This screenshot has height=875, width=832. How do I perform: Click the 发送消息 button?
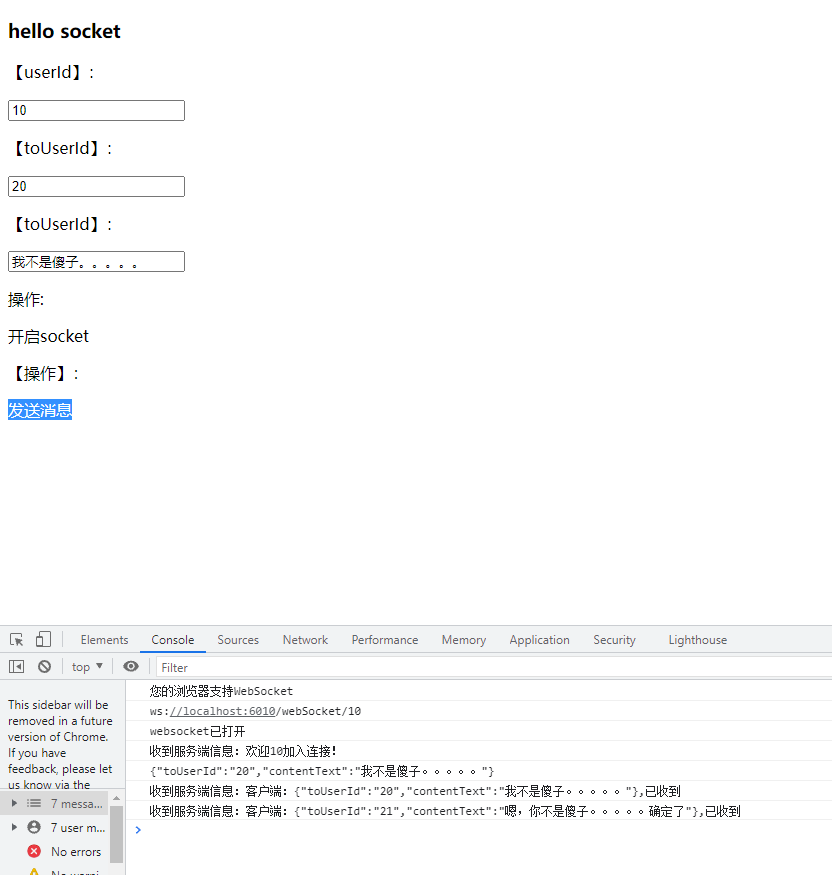pyautogui.click(x=39, y=410)
